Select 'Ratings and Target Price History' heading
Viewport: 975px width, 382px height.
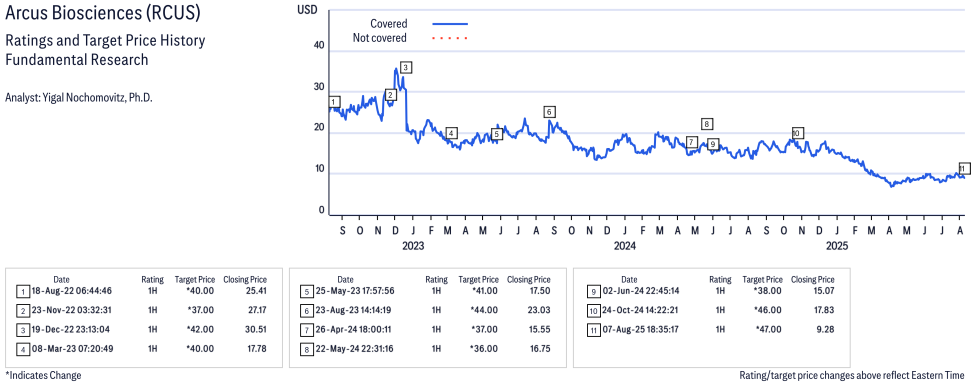tap(105, 41)
